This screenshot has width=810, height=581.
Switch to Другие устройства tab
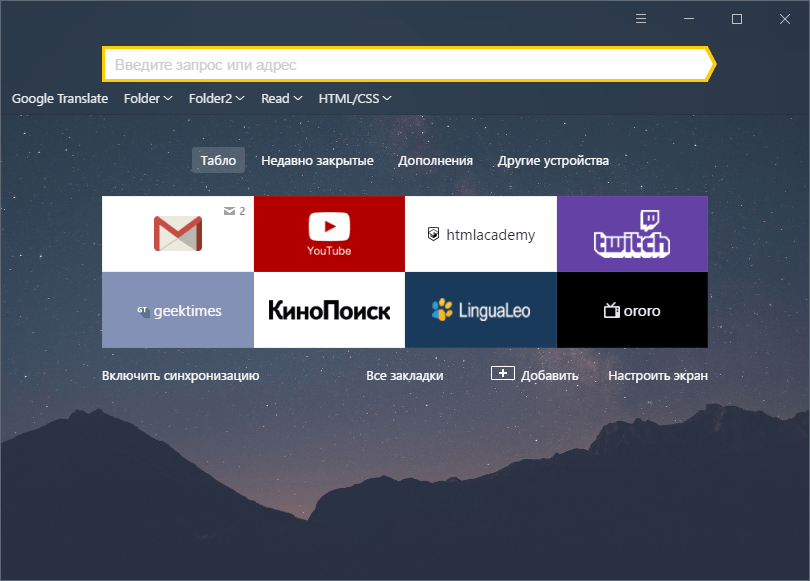click(553, 161)
